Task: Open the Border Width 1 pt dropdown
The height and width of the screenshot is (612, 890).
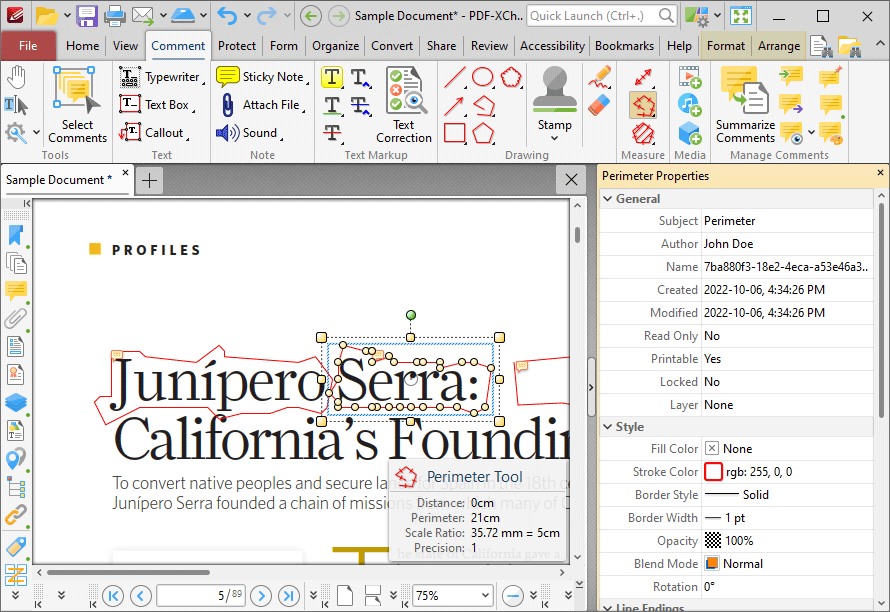Action: [x=787, y=518]
